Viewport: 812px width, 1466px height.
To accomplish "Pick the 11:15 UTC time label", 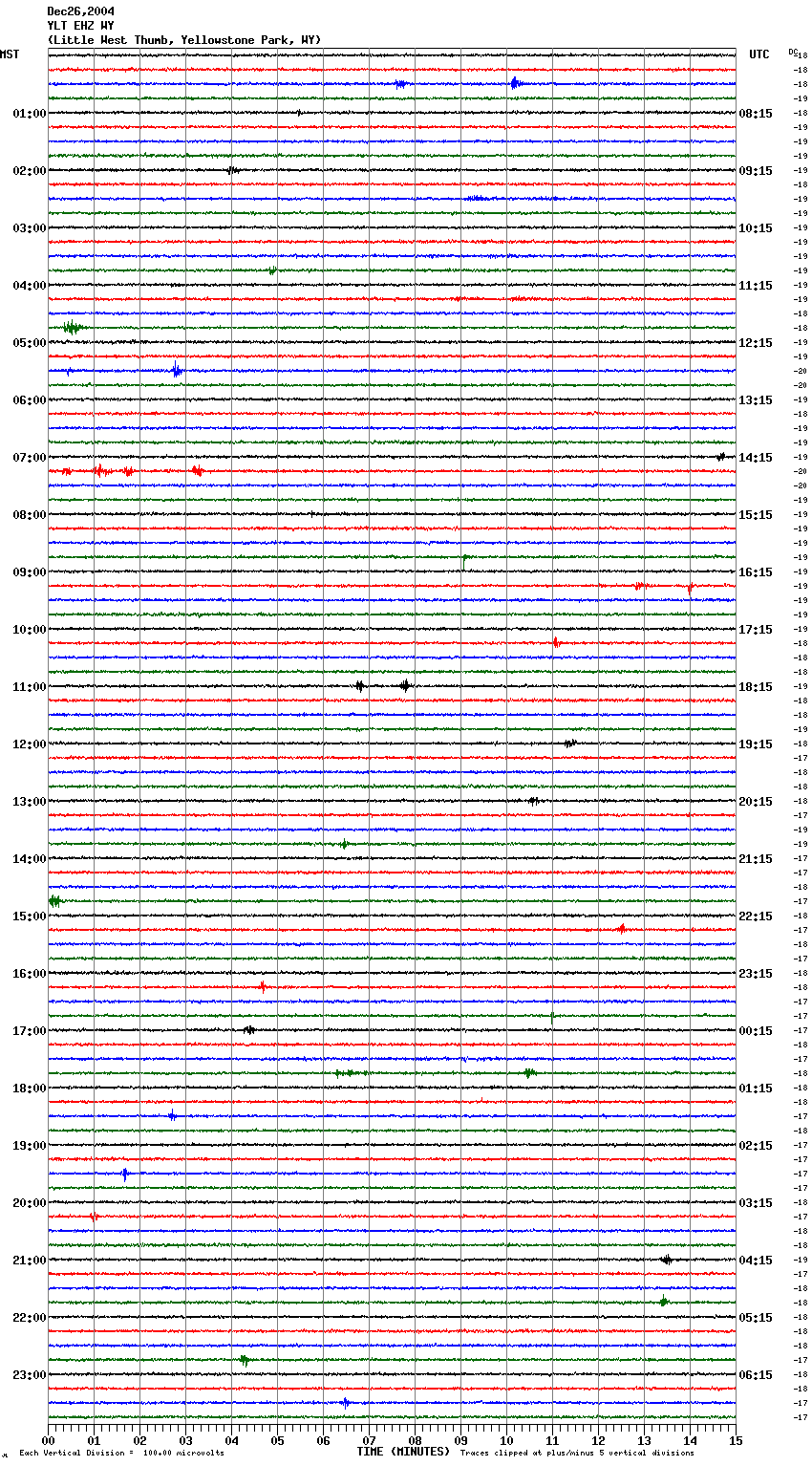I will coord(756,286).
